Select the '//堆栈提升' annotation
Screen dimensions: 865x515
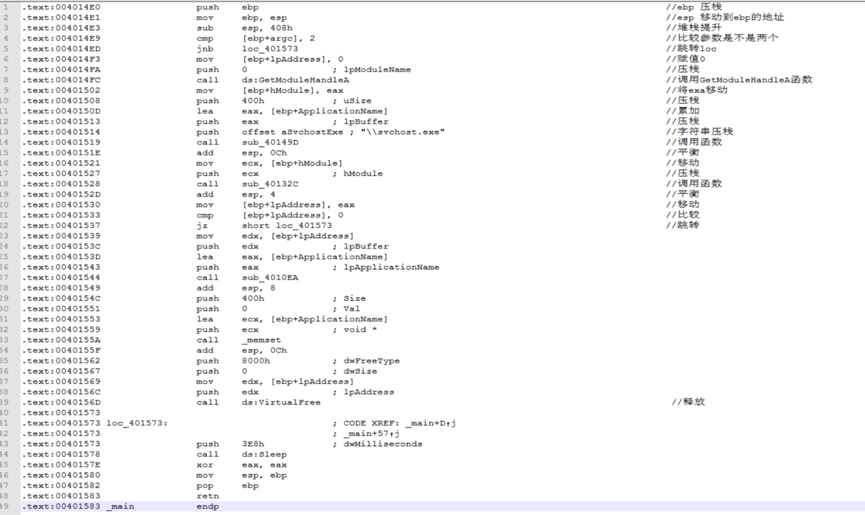coord(693,28)
